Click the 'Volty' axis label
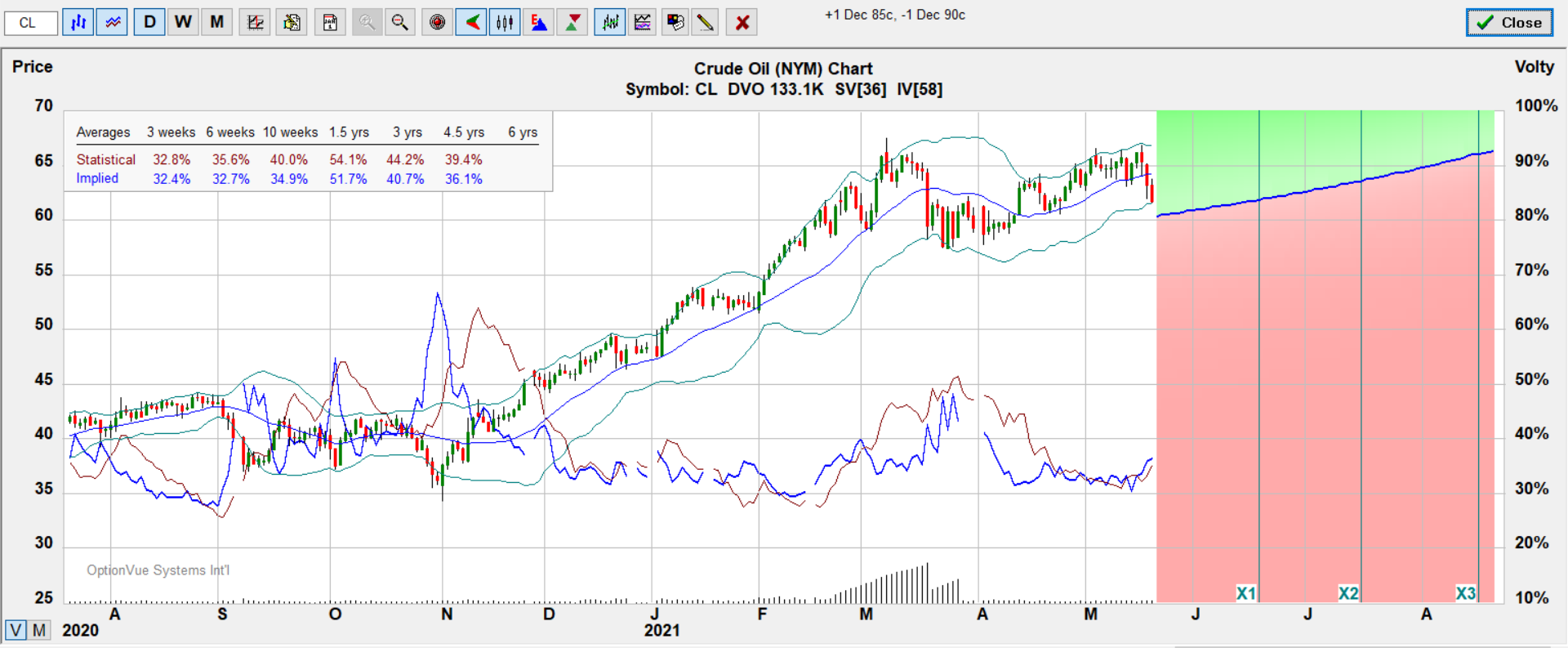The height and width of the screenshot is (648, 1568). 1535,67
